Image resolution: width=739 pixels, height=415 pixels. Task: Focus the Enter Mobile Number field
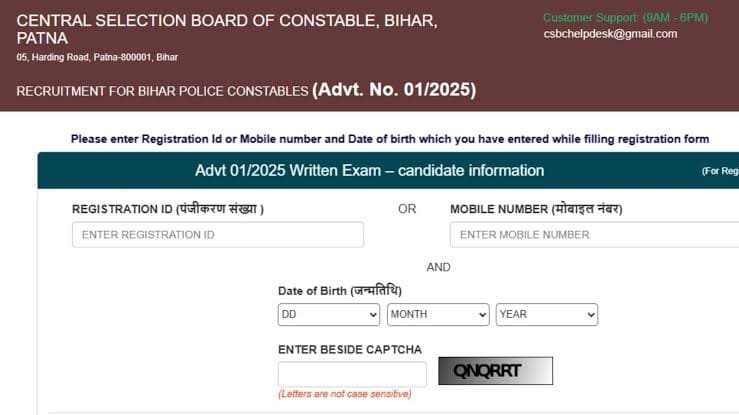[x=594, y=235]
